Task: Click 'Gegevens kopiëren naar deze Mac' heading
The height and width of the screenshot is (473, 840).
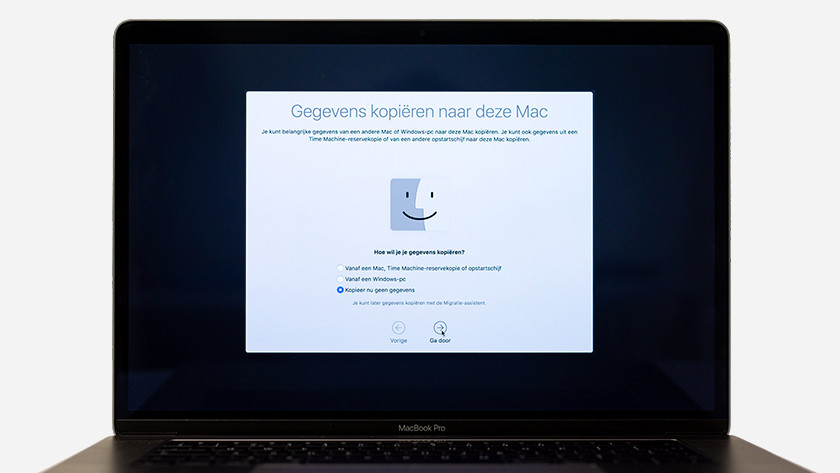Action: click(419, 111)
